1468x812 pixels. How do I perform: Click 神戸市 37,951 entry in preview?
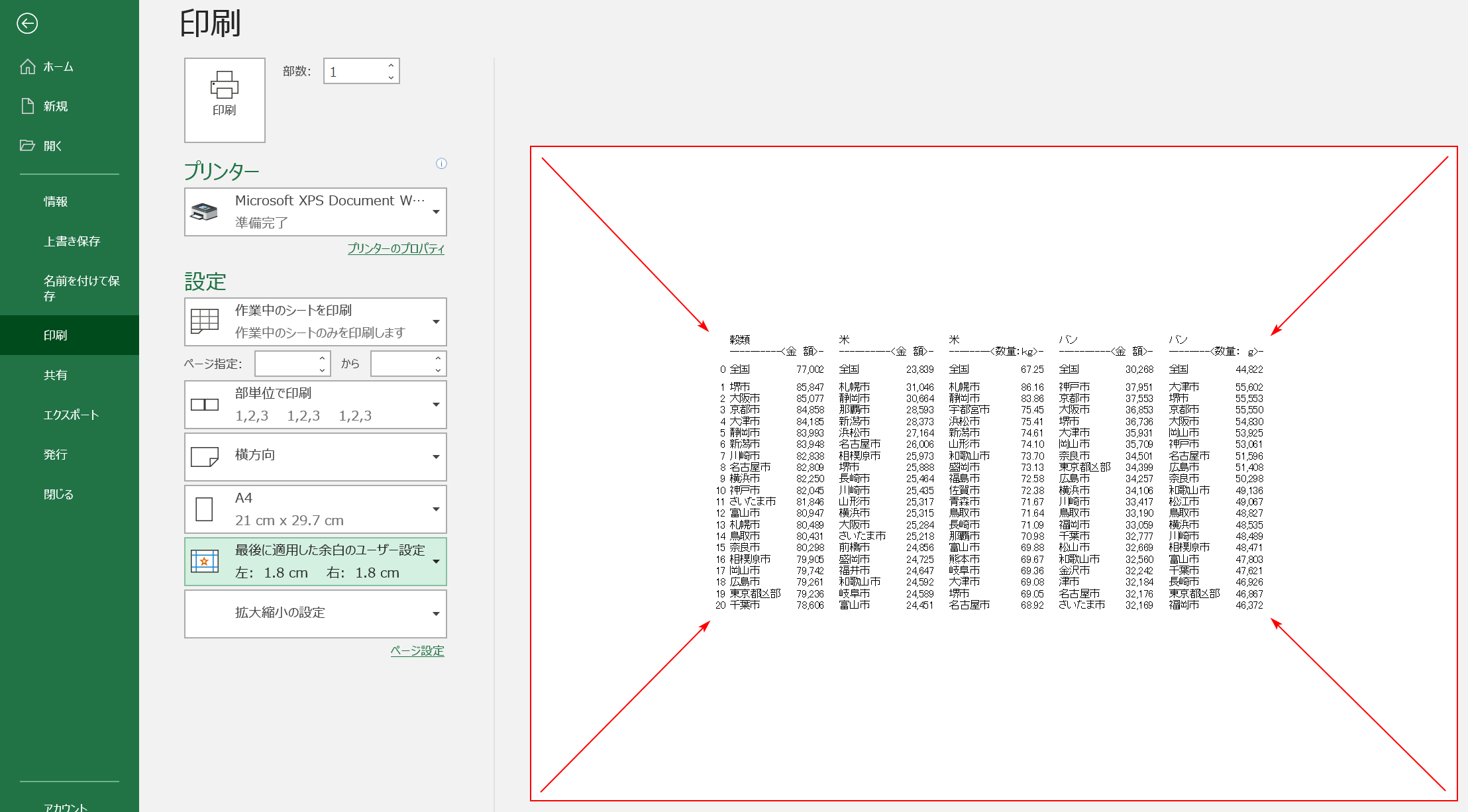(1106, 387)
